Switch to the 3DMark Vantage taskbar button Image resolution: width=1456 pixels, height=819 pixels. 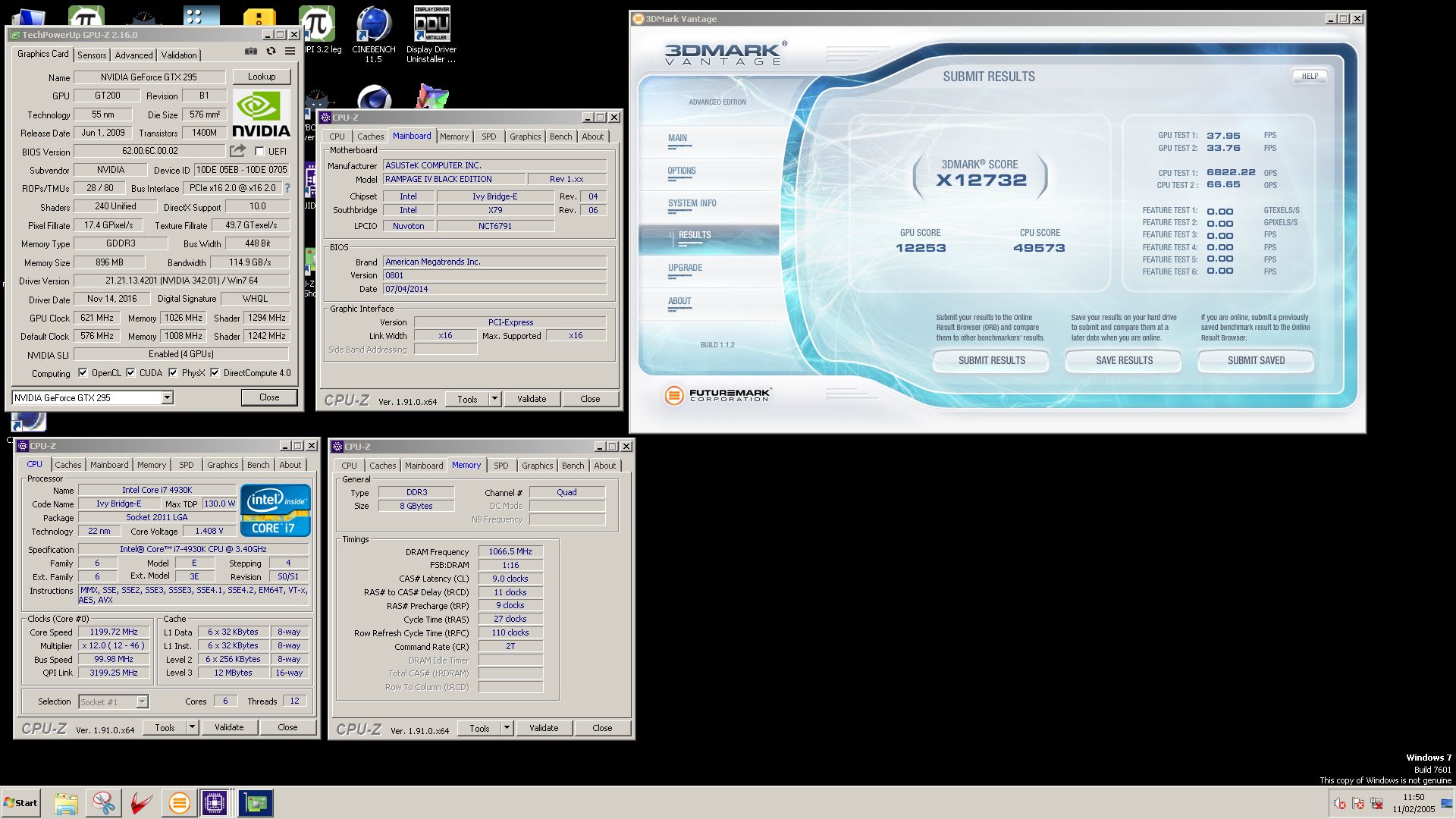[180, 803]
